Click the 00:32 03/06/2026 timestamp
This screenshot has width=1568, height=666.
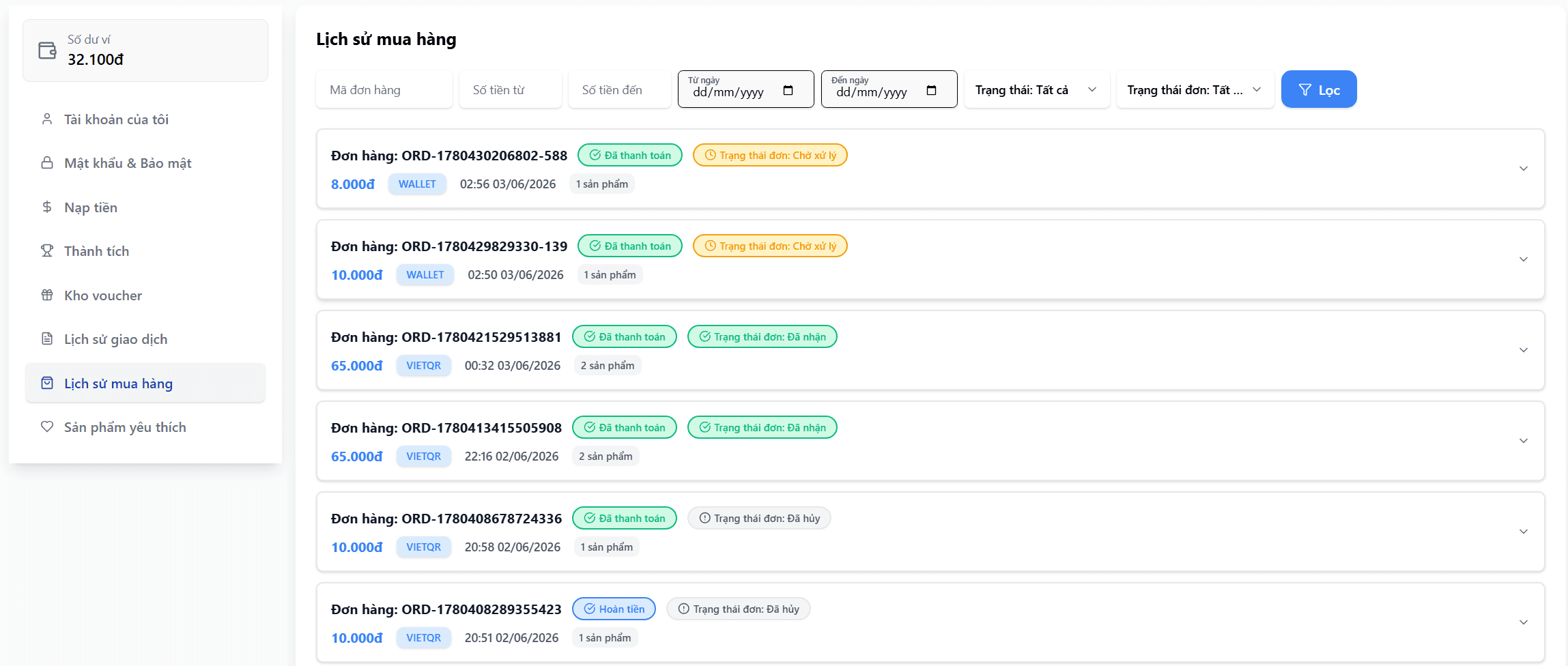point(513,366)
